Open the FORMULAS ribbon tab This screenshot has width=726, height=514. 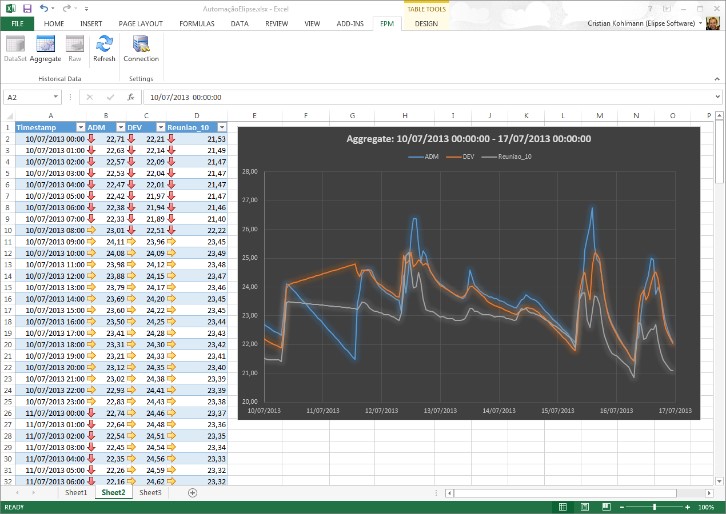pos(197,23)
